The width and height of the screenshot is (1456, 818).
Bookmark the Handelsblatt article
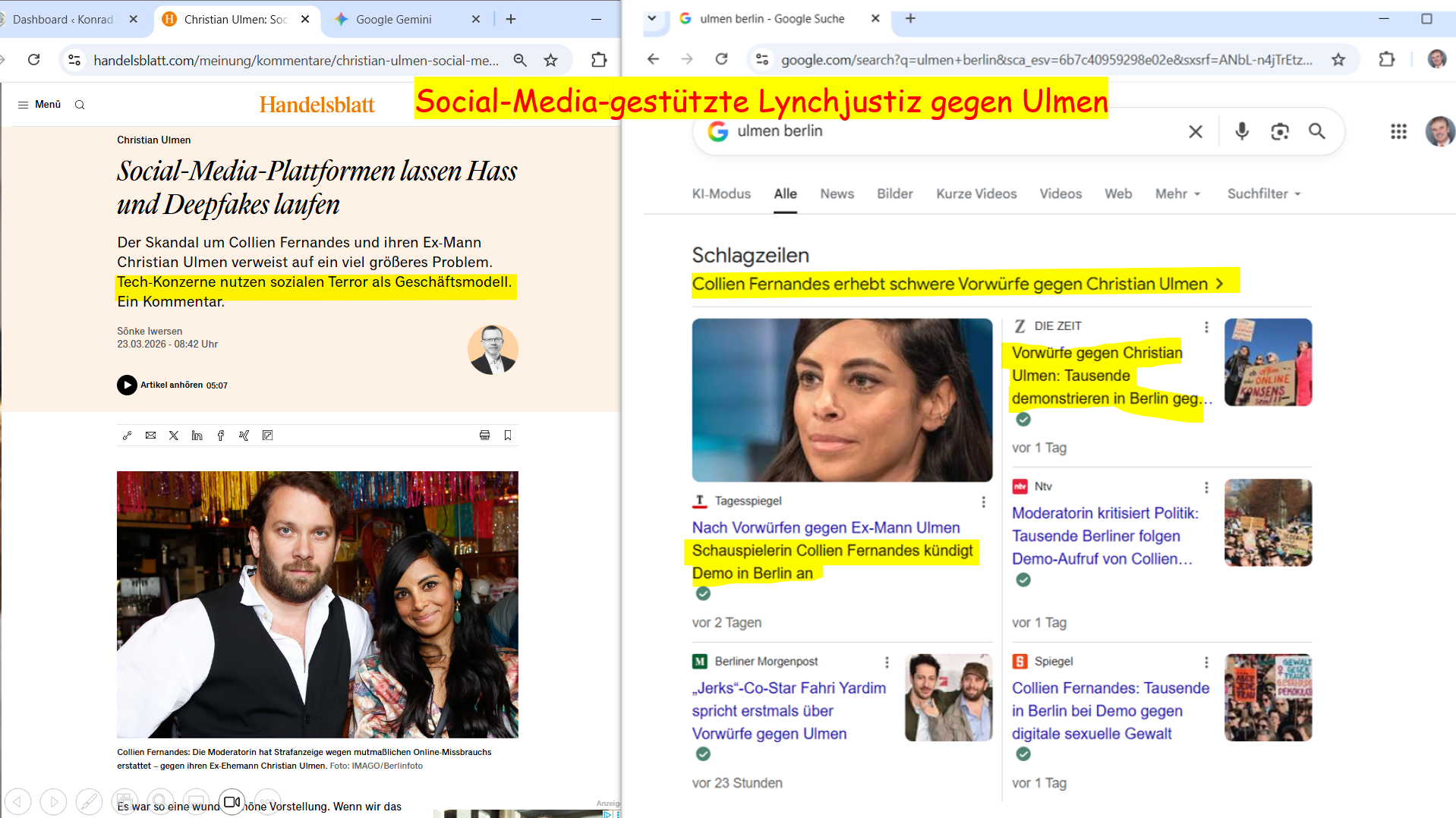[508, 436]
